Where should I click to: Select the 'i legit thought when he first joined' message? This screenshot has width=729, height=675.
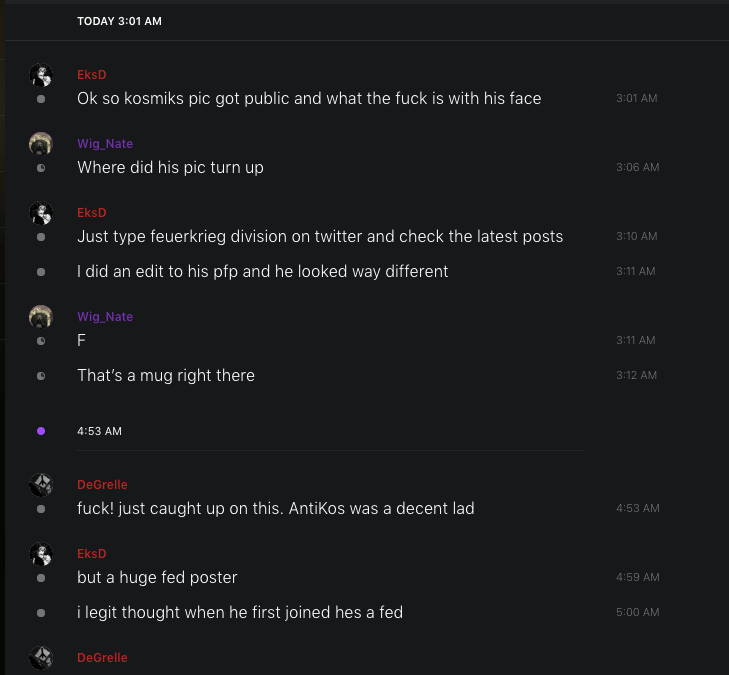pos(240,612)
